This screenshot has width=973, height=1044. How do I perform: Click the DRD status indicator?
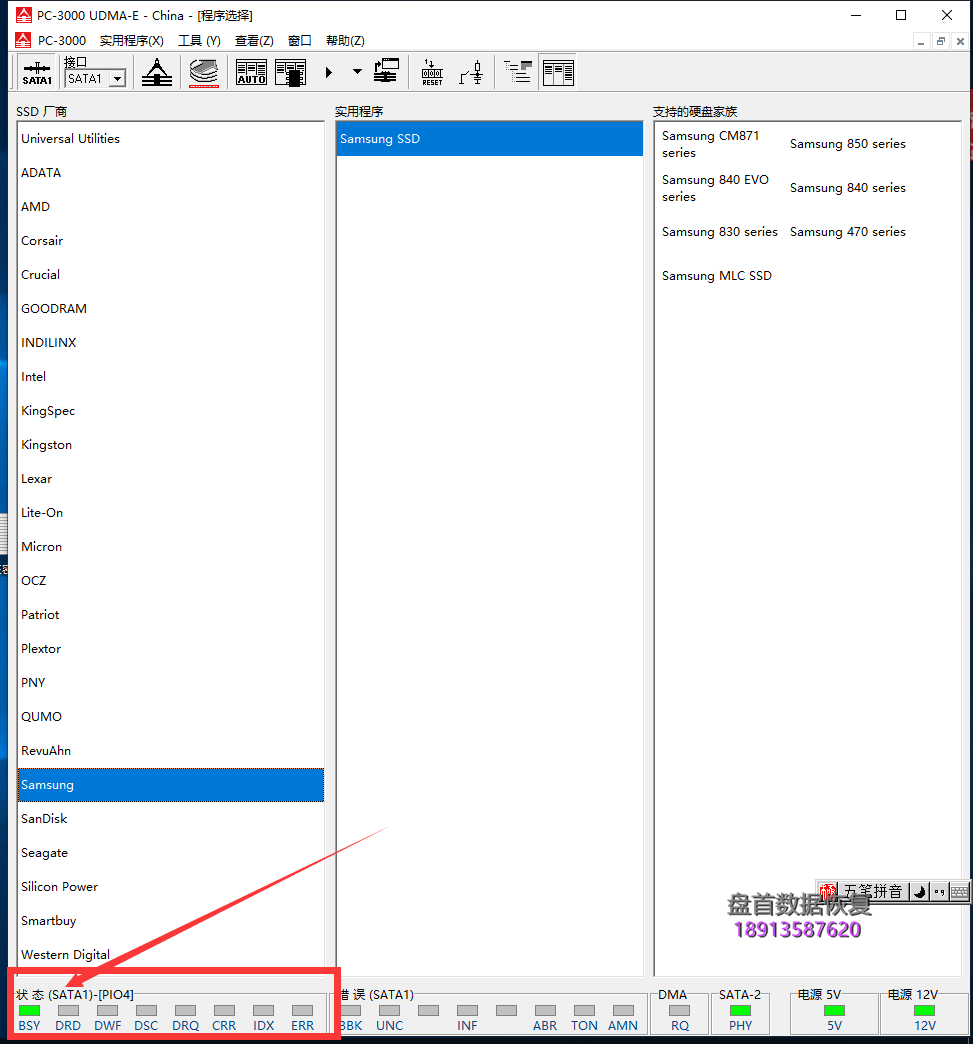pos(68,1011)
